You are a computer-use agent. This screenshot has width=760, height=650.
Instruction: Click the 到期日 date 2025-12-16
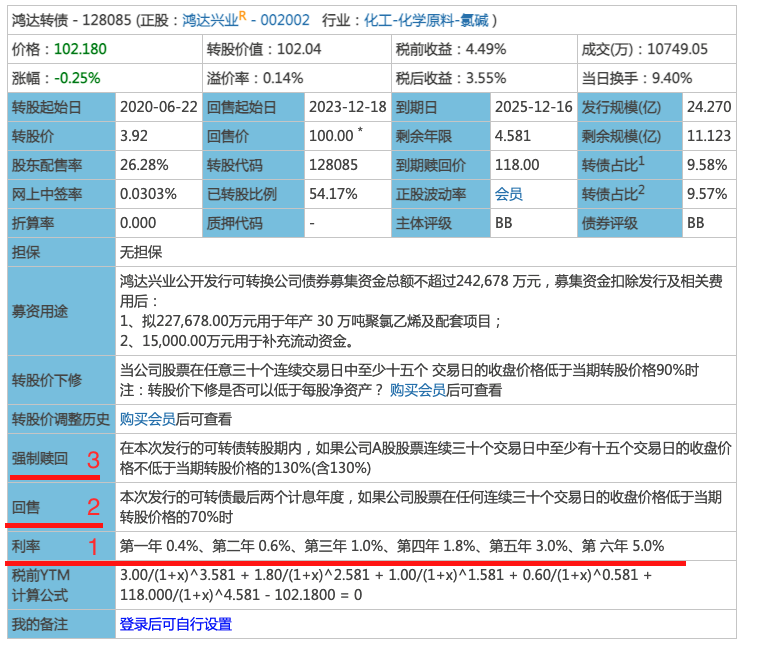[x=534, y=107]
